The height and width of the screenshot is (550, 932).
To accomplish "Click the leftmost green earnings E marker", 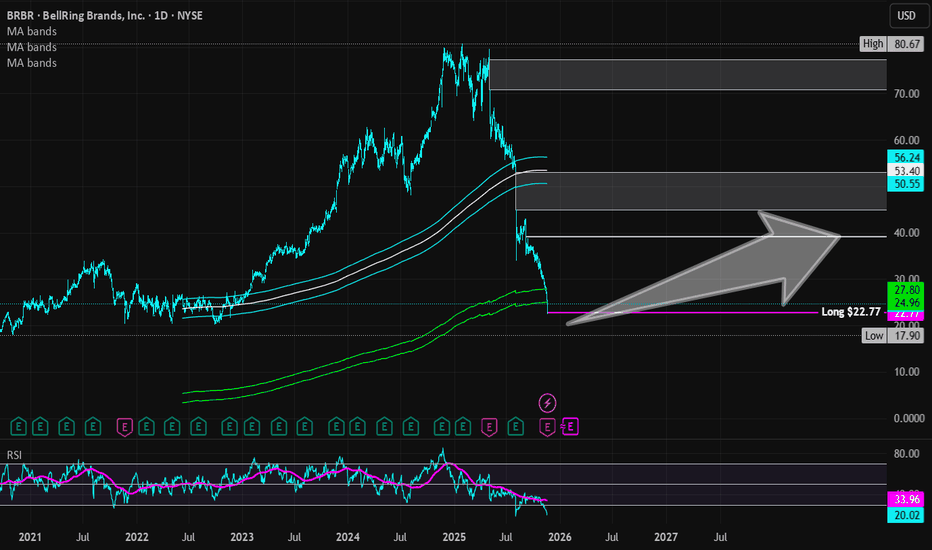I will coord(18,426).
